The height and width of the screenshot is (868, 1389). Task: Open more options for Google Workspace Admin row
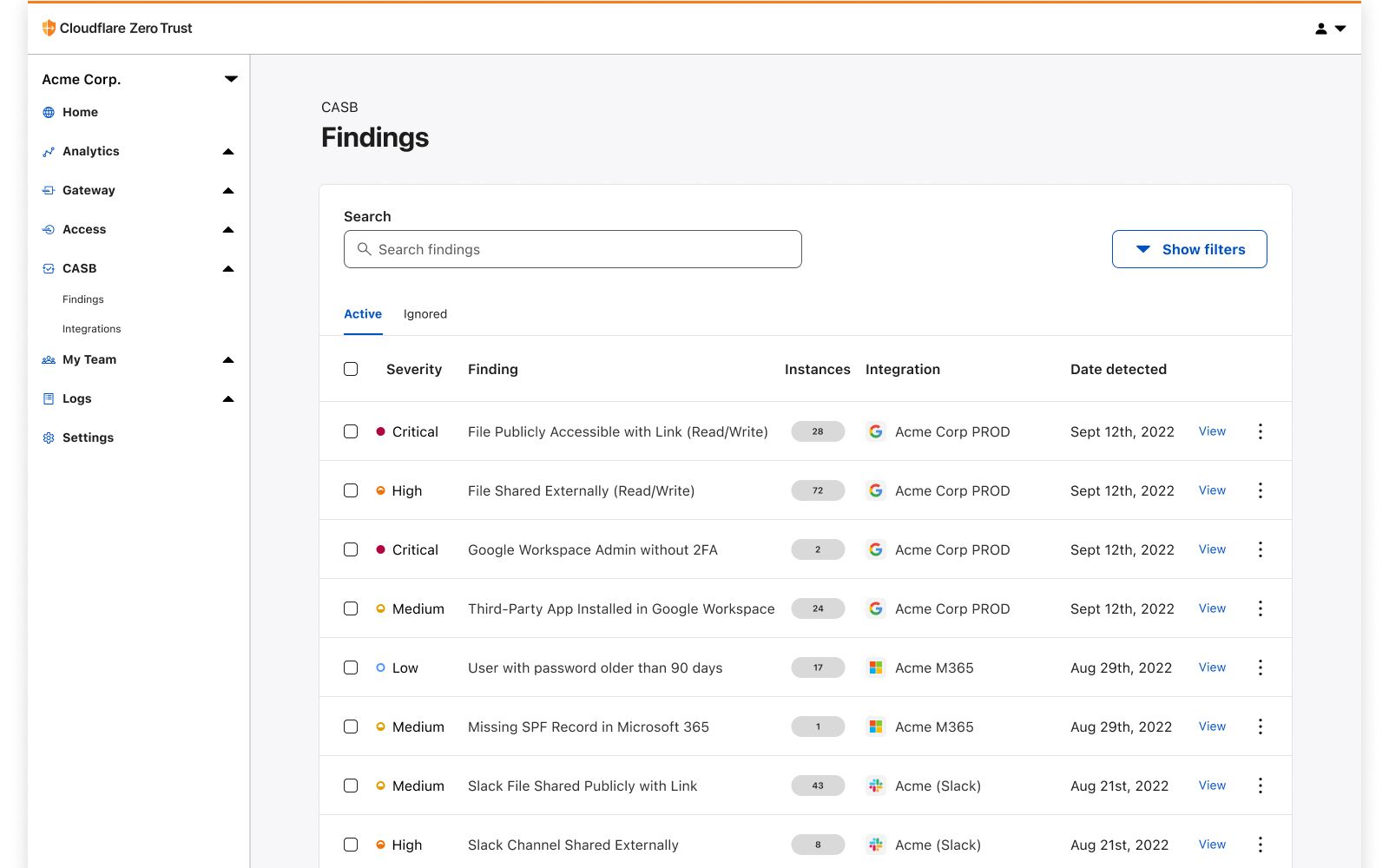click(1261, 549)
